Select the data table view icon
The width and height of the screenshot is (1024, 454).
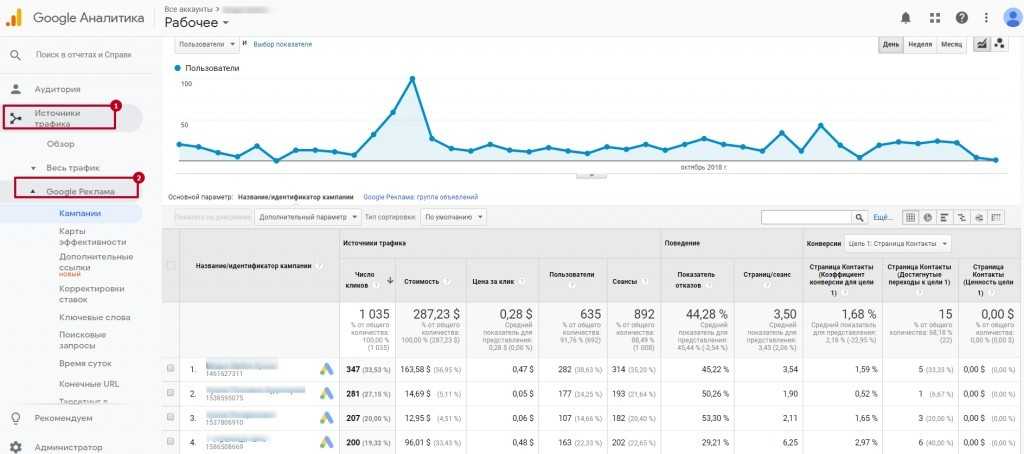coord(910,217)
